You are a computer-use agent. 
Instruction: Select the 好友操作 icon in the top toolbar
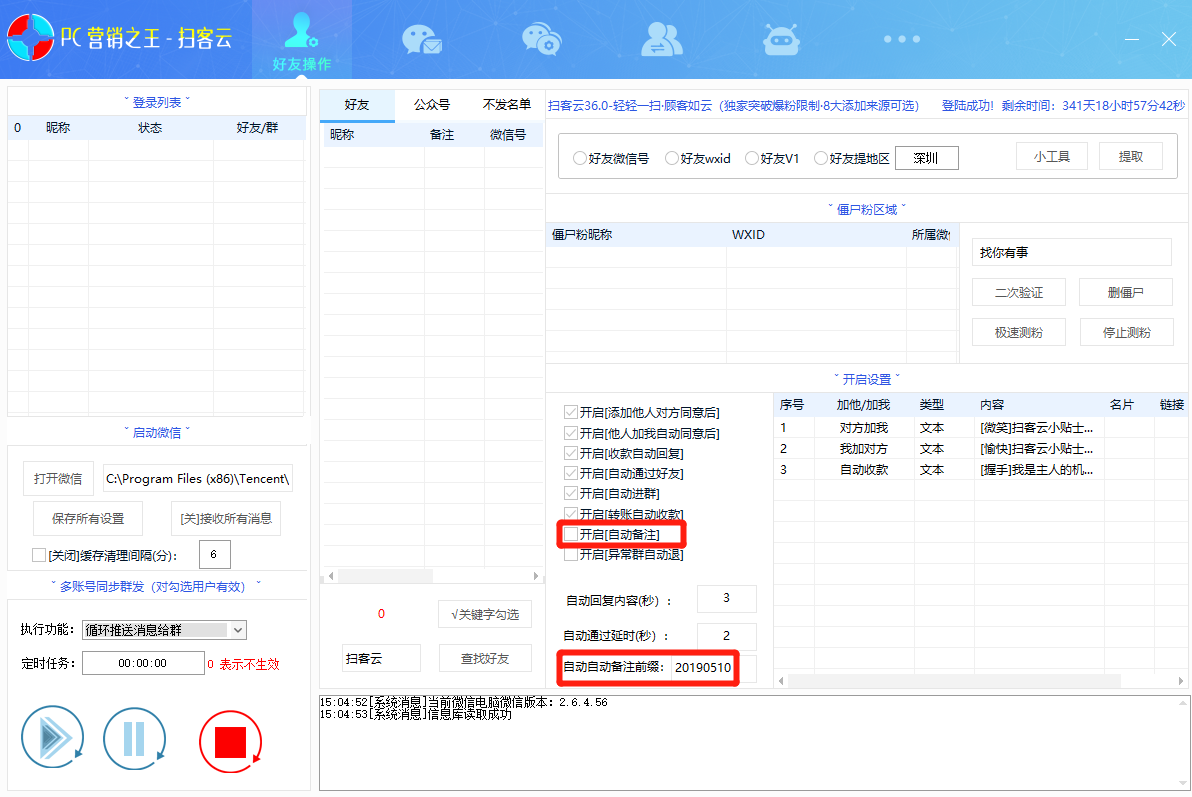coord(301,35)
